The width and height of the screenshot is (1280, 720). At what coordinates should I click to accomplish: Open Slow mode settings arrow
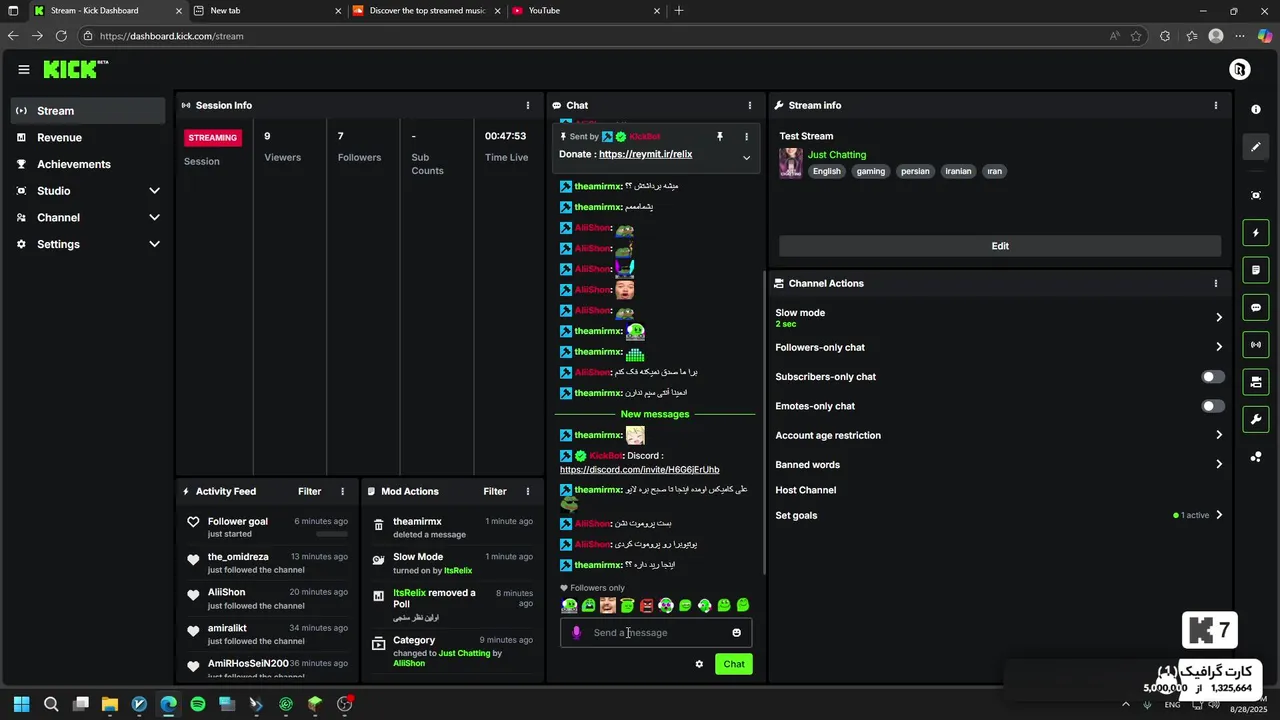click(x=1219, y=317)
